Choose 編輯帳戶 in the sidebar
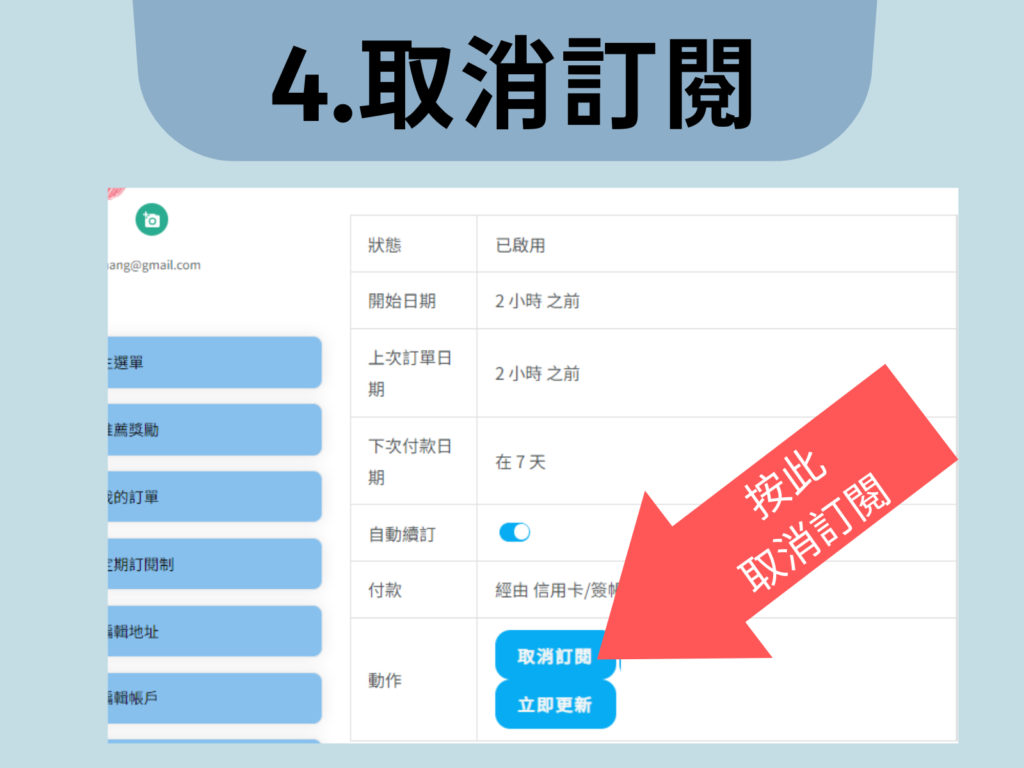1024x768 pixels. [214, 699]
